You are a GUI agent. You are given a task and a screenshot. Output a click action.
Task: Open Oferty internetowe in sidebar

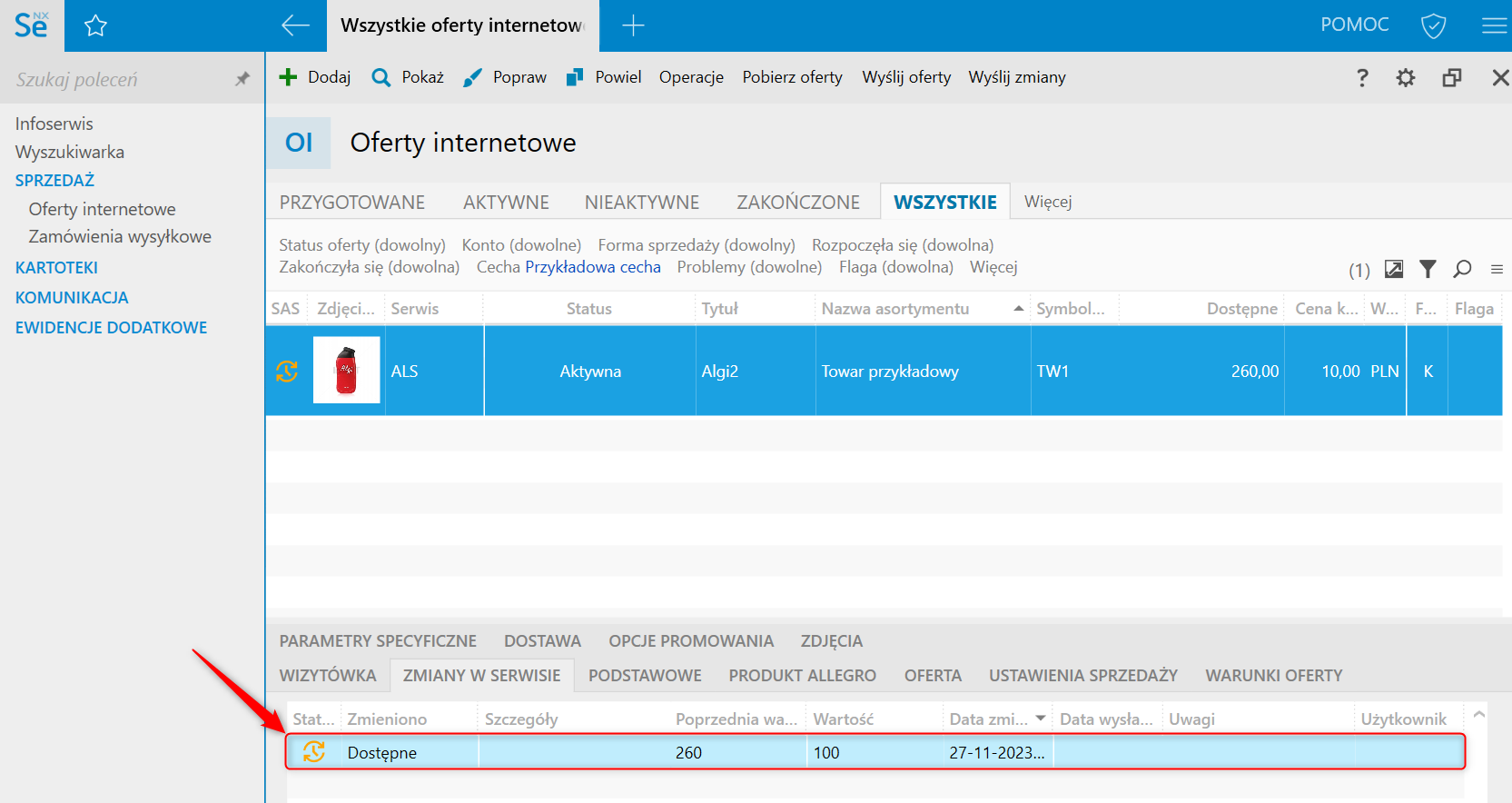point(103,209)
